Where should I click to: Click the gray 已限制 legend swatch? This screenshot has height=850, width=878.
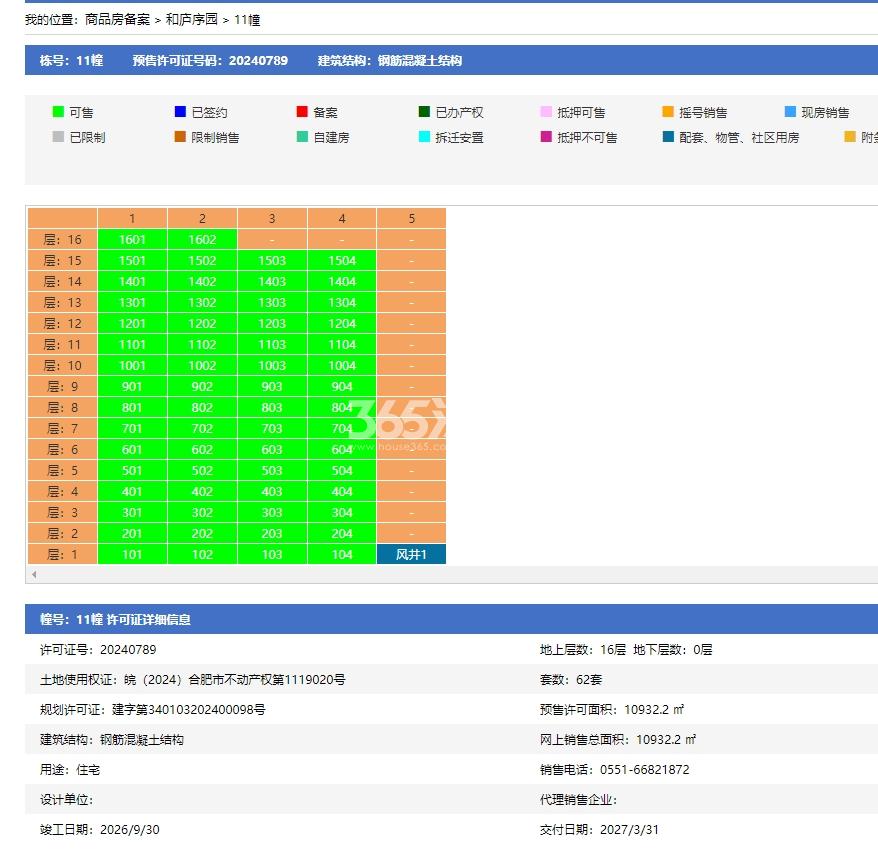click(58, 137)
